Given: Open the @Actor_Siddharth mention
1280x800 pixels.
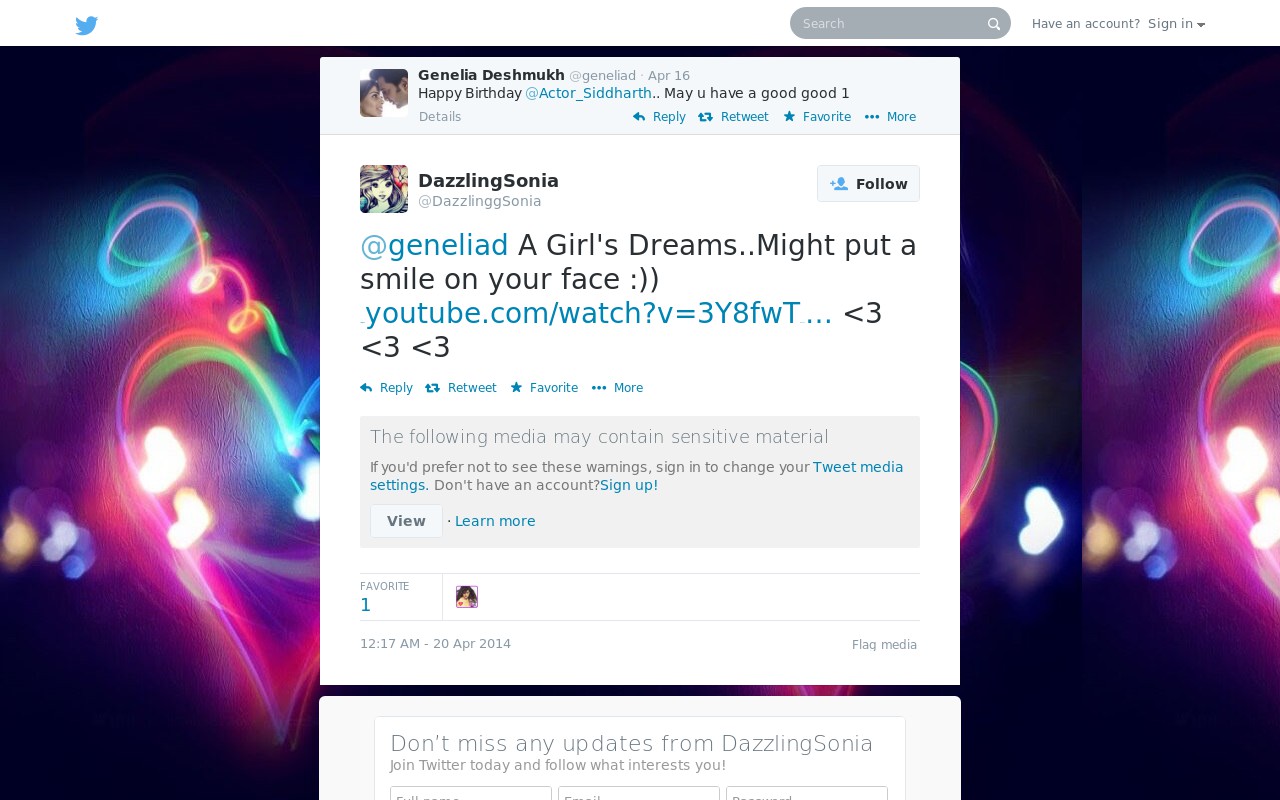Looking at the screenshot, I should tap(589, 93).
